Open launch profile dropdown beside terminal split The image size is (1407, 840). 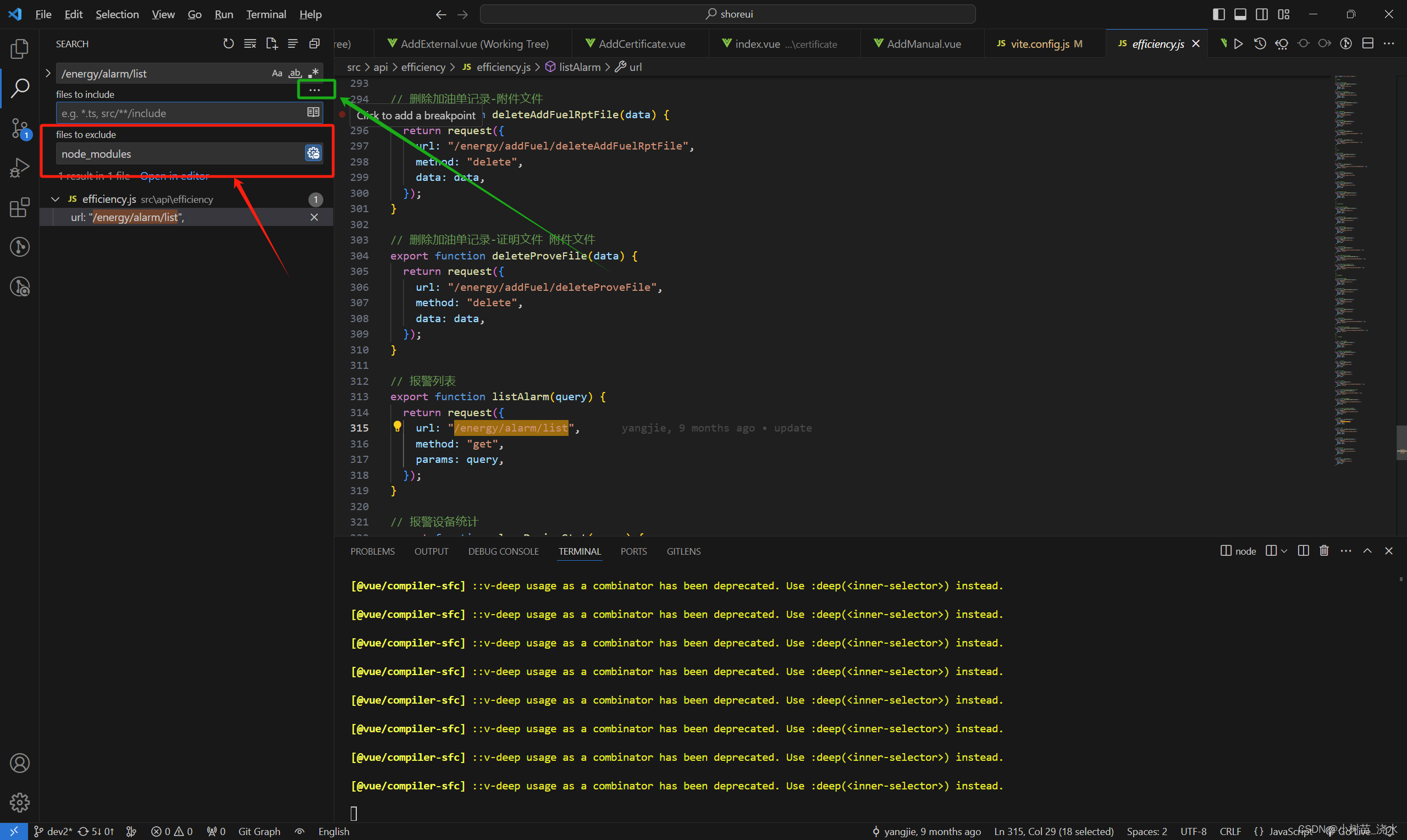[x=1284, y=551]
